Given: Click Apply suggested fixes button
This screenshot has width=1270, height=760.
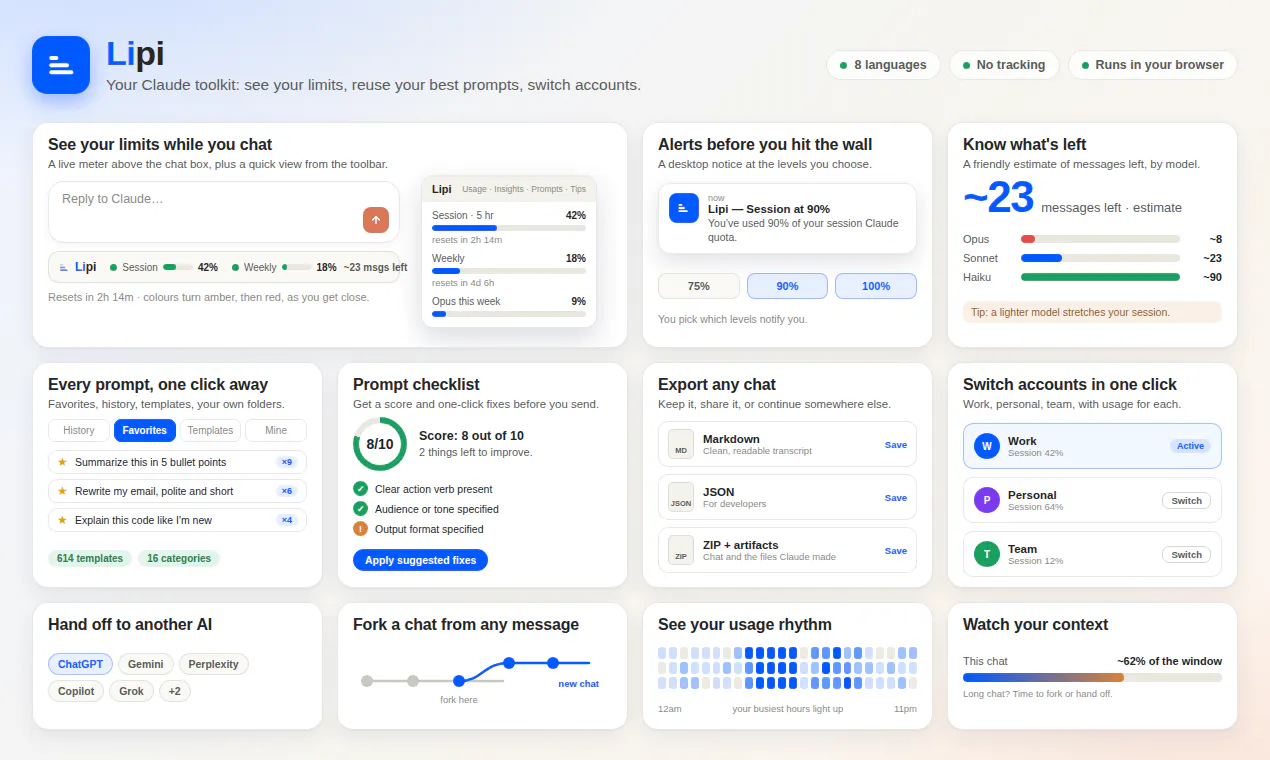Looking at the screenshot, I should (420, 560).
